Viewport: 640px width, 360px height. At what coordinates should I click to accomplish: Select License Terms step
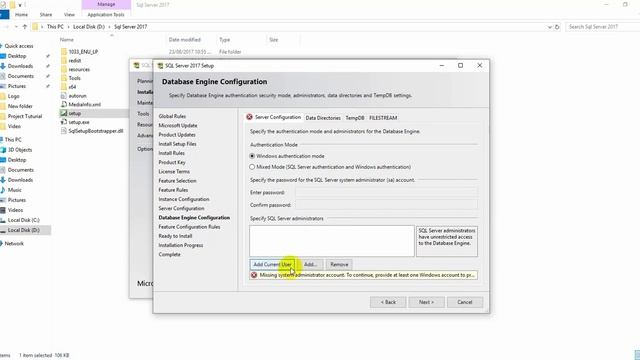pos(174,171)
